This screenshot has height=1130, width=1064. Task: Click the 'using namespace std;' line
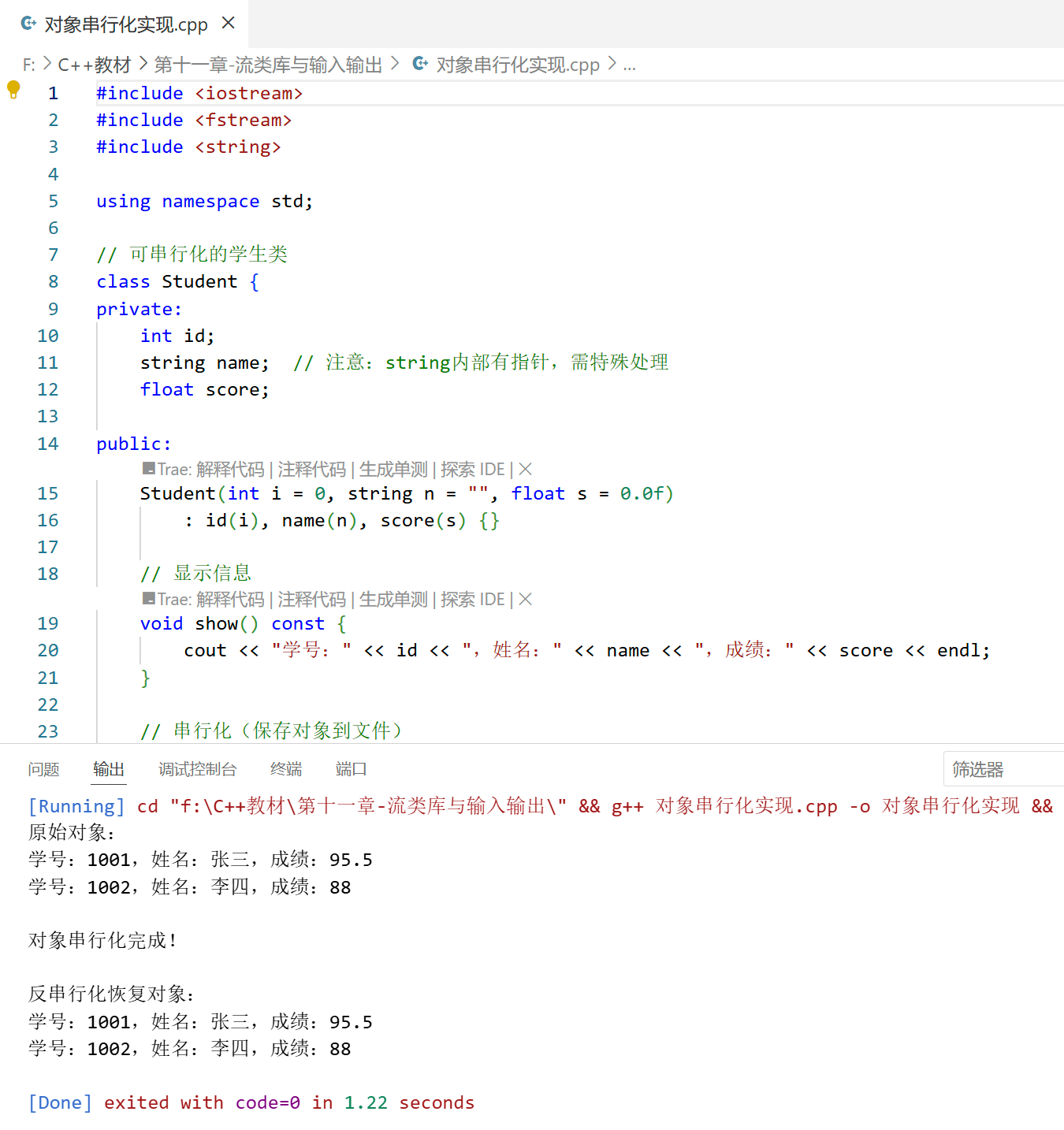[204, 201]
